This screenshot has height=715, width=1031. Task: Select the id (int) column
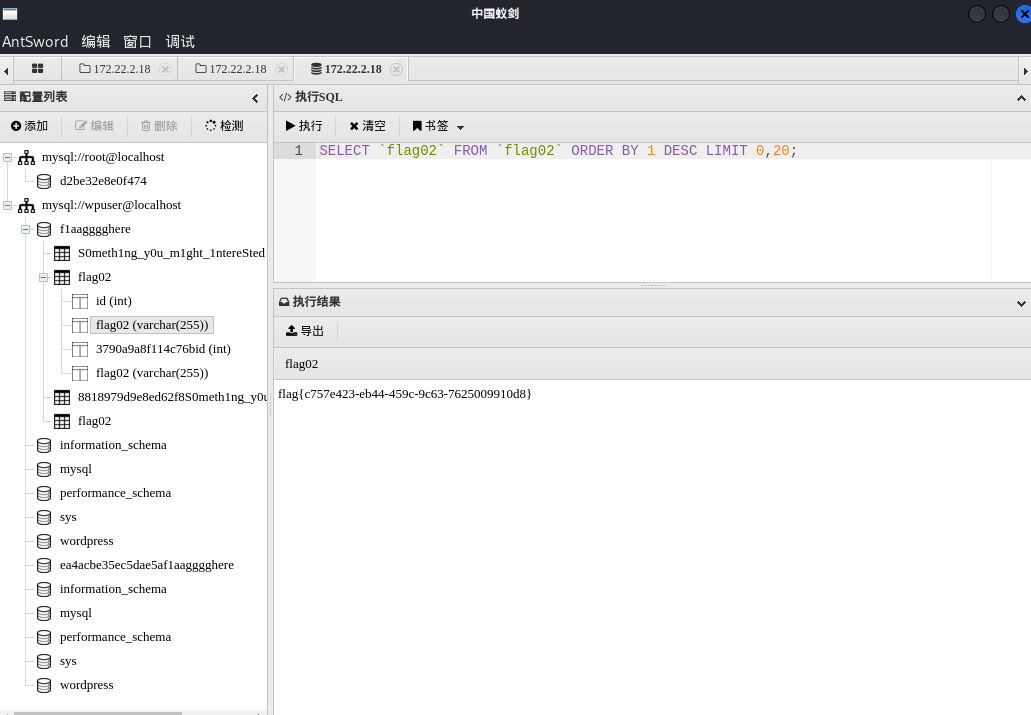114,301
